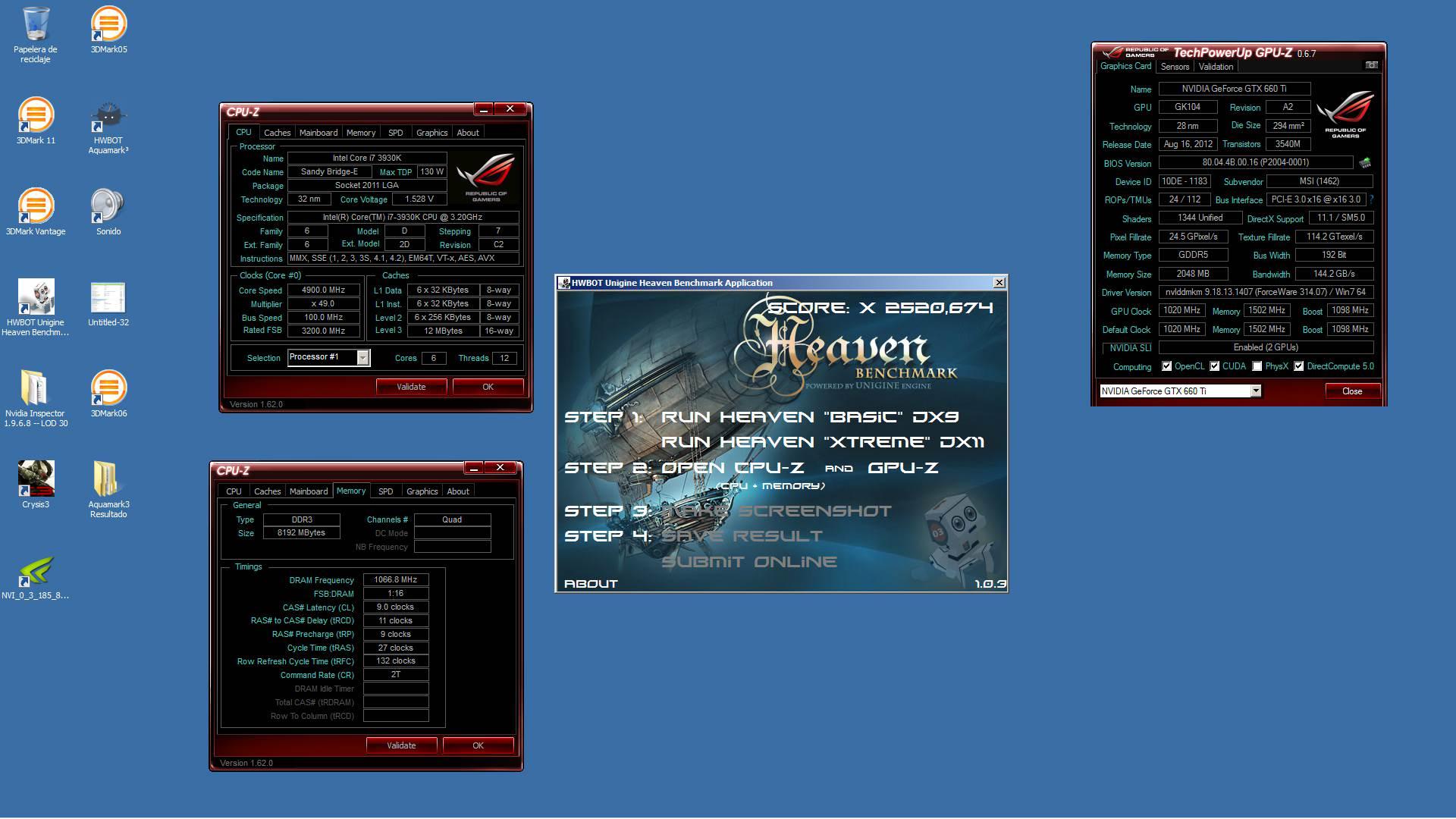Click the Intel Core i7 3930K name field
This screenshot has height=819, width=1456.
(x=367, y=158)
